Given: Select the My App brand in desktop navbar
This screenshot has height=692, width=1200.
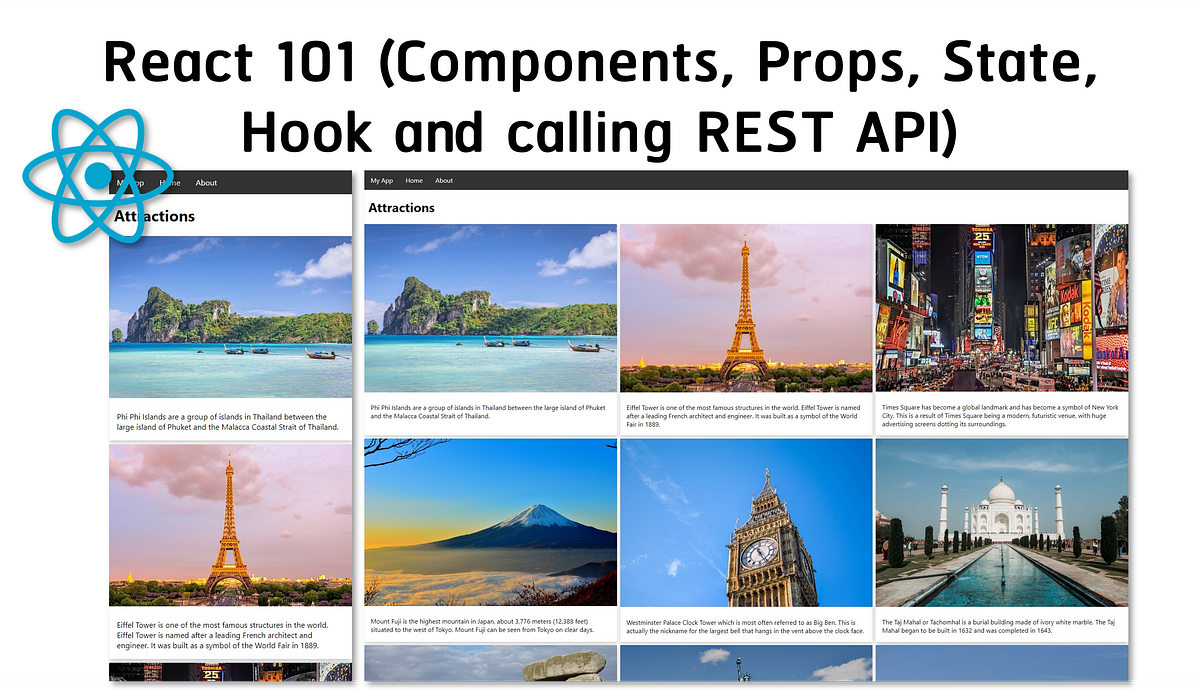Looking at the screenshot, I should (381, 180).
